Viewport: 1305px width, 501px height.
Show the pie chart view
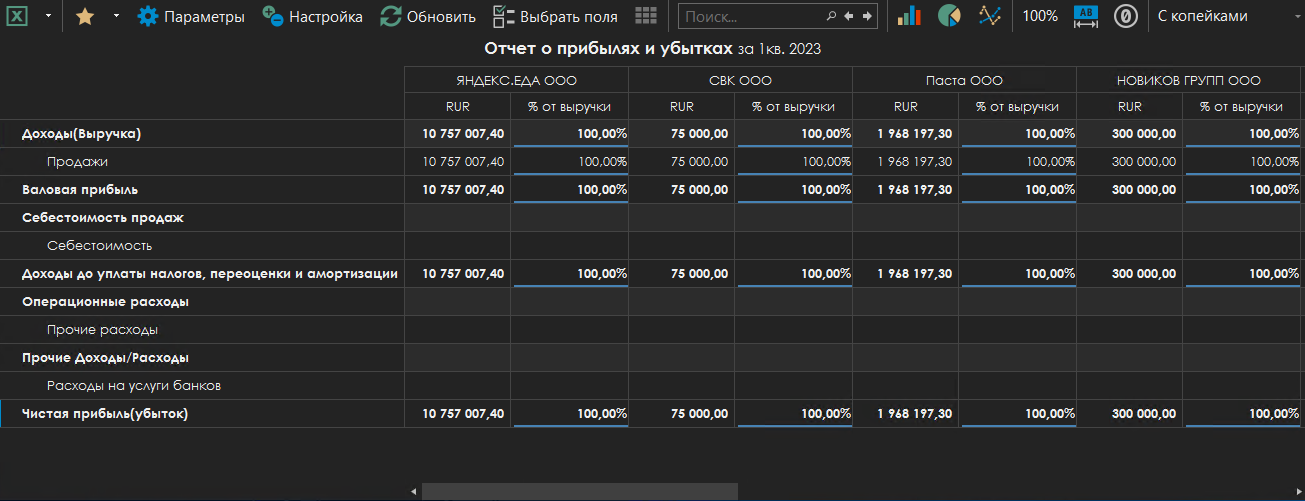[949, 16]
